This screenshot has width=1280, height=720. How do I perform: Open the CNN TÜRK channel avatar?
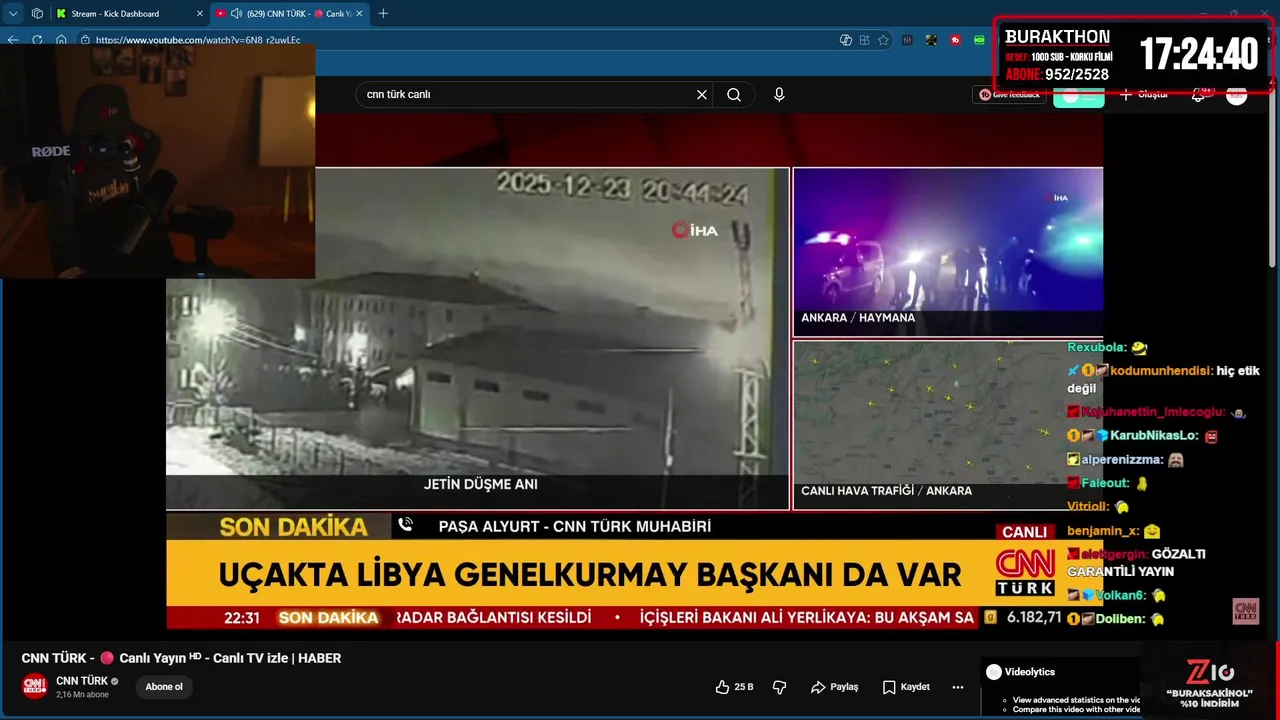(x=35, y=686)
